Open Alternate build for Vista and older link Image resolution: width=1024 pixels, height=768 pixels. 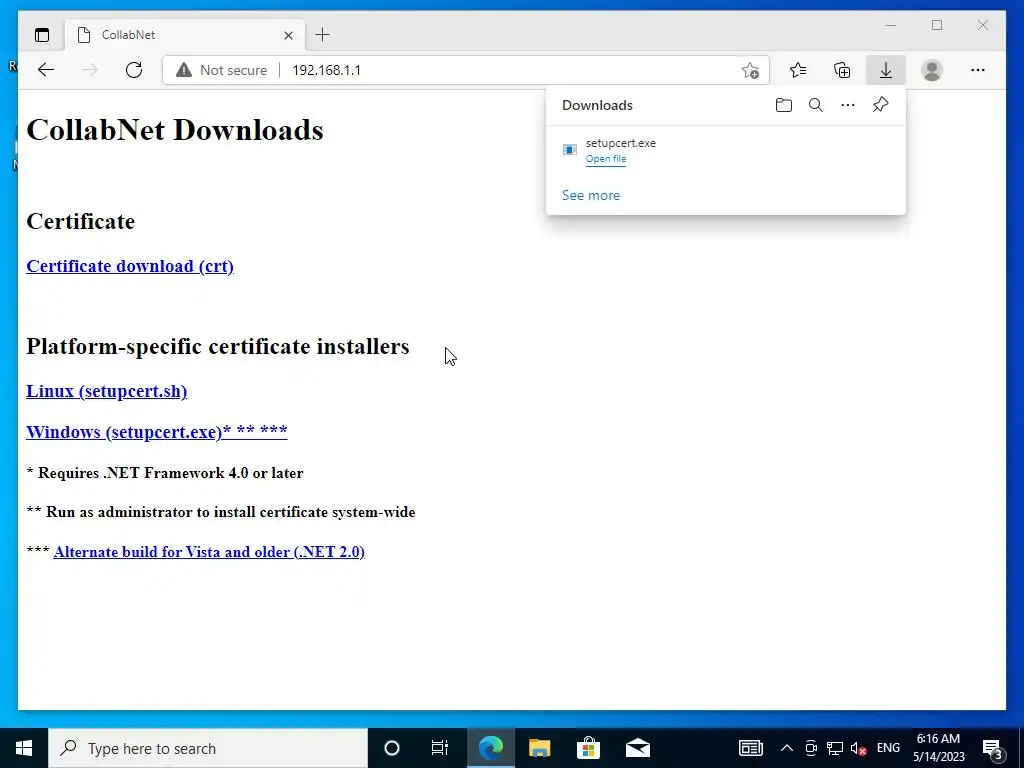tap(209, 552)
